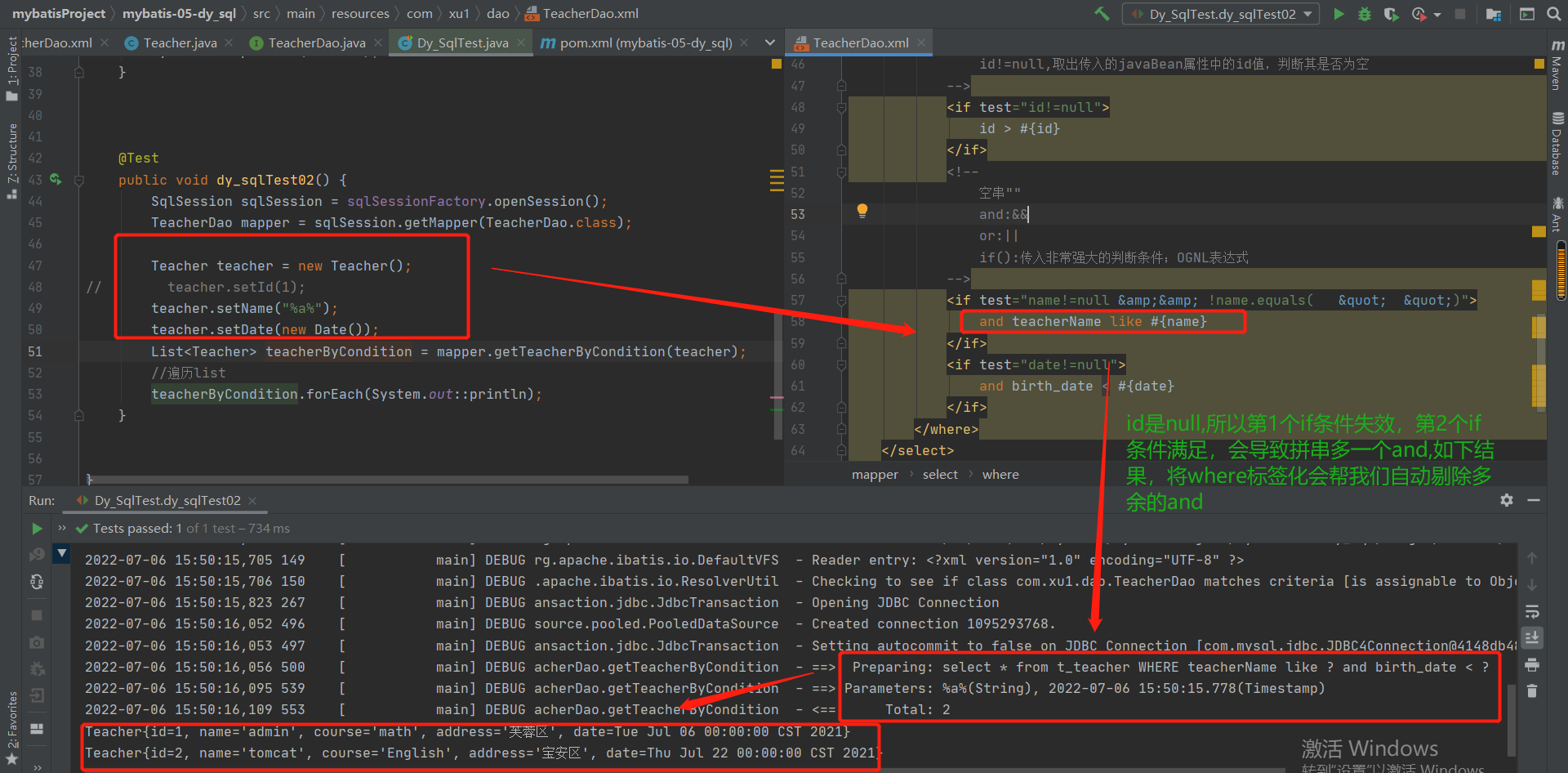Run the configuration with green play icon

[1339, 14]
